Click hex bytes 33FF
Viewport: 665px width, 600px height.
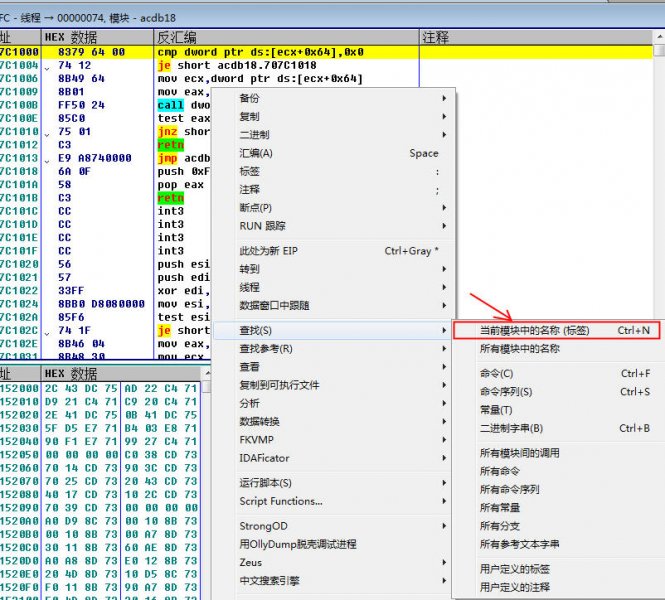(x=71, y=290)
